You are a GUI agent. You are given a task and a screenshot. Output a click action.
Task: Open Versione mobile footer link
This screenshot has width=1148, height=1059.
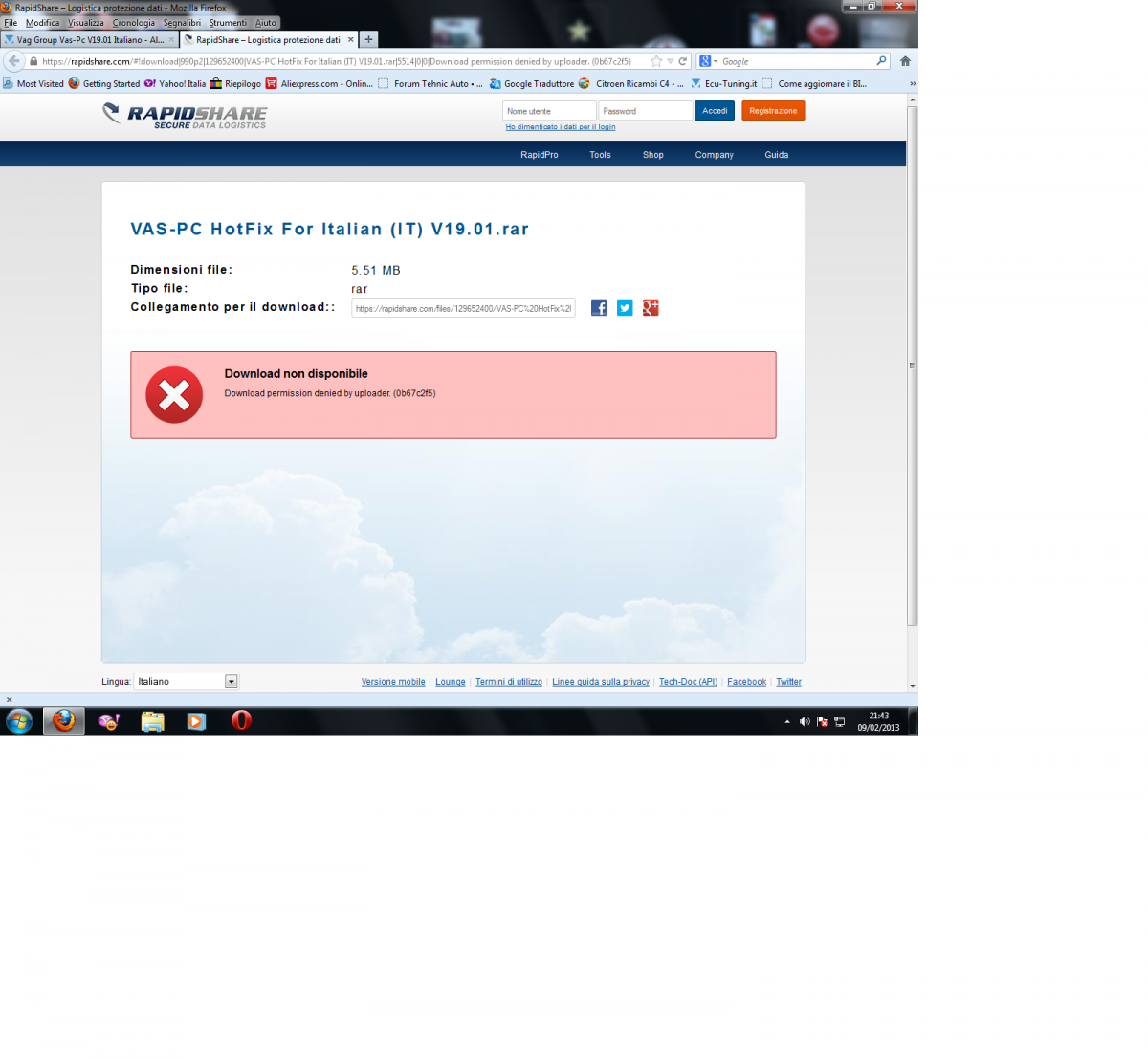[x=393, y=682]
